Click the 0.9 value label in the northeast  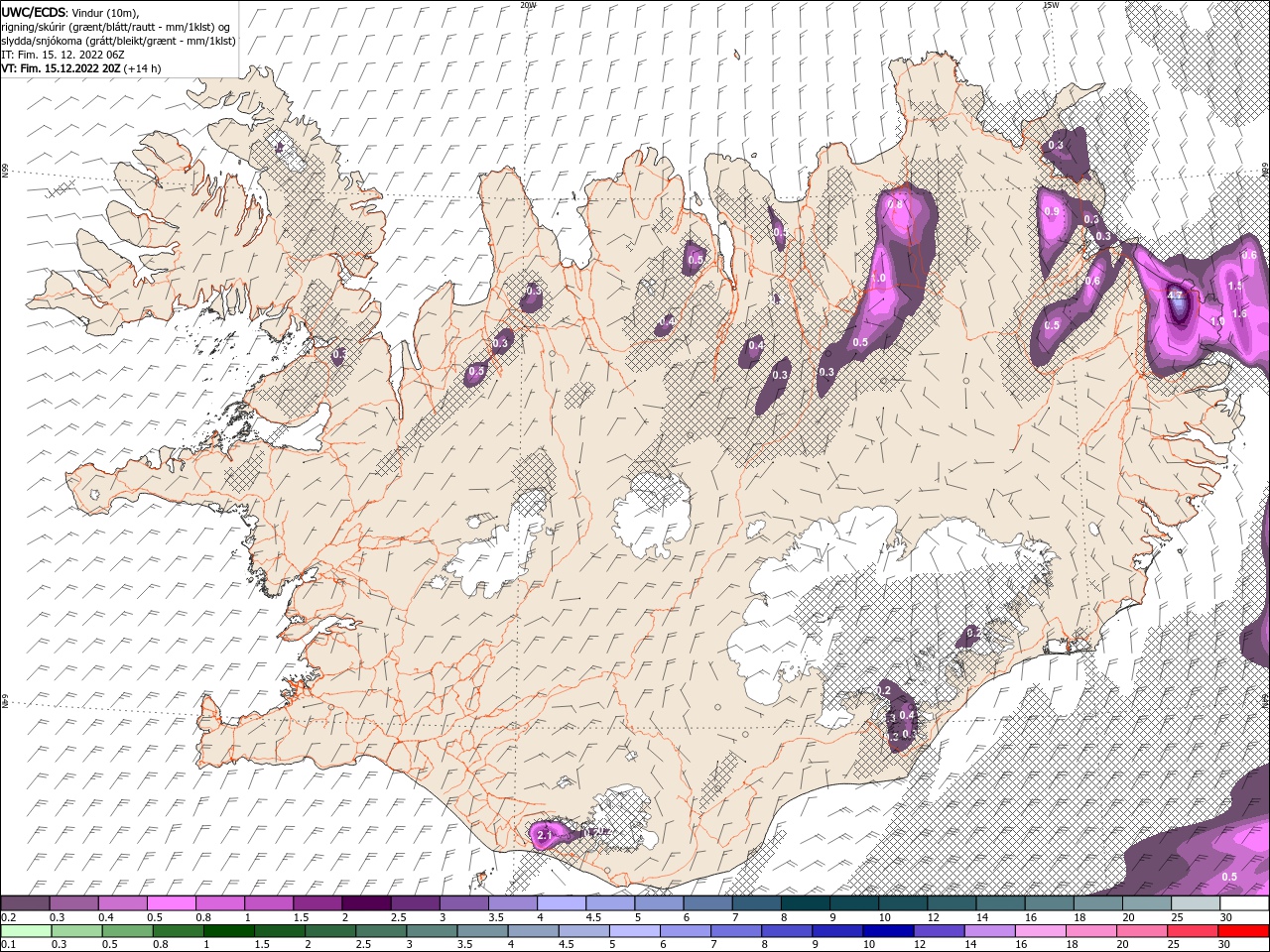coord(1052,211)
